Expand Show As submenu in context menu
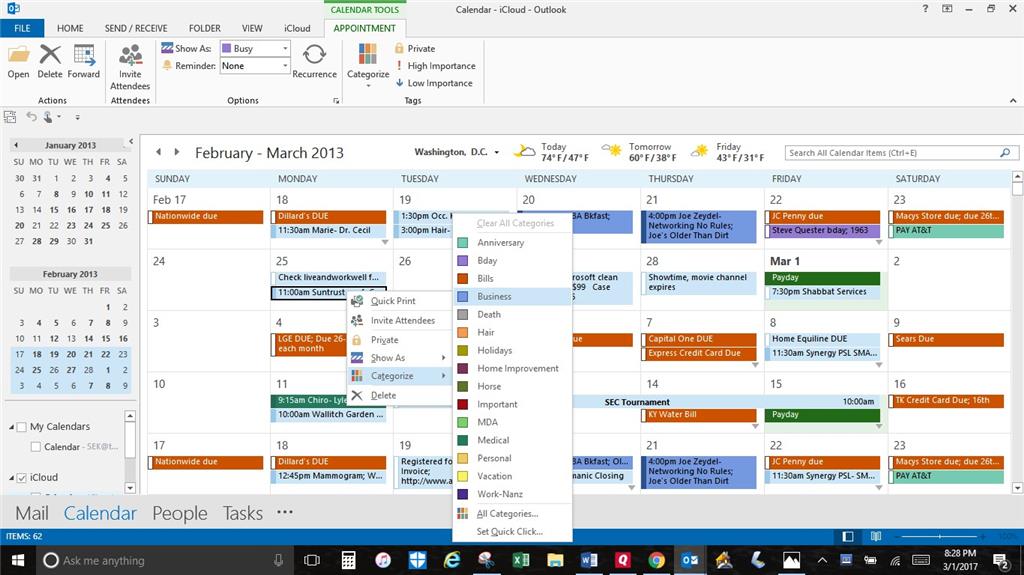The image size is (1024, 575). (x=398, y=357)
